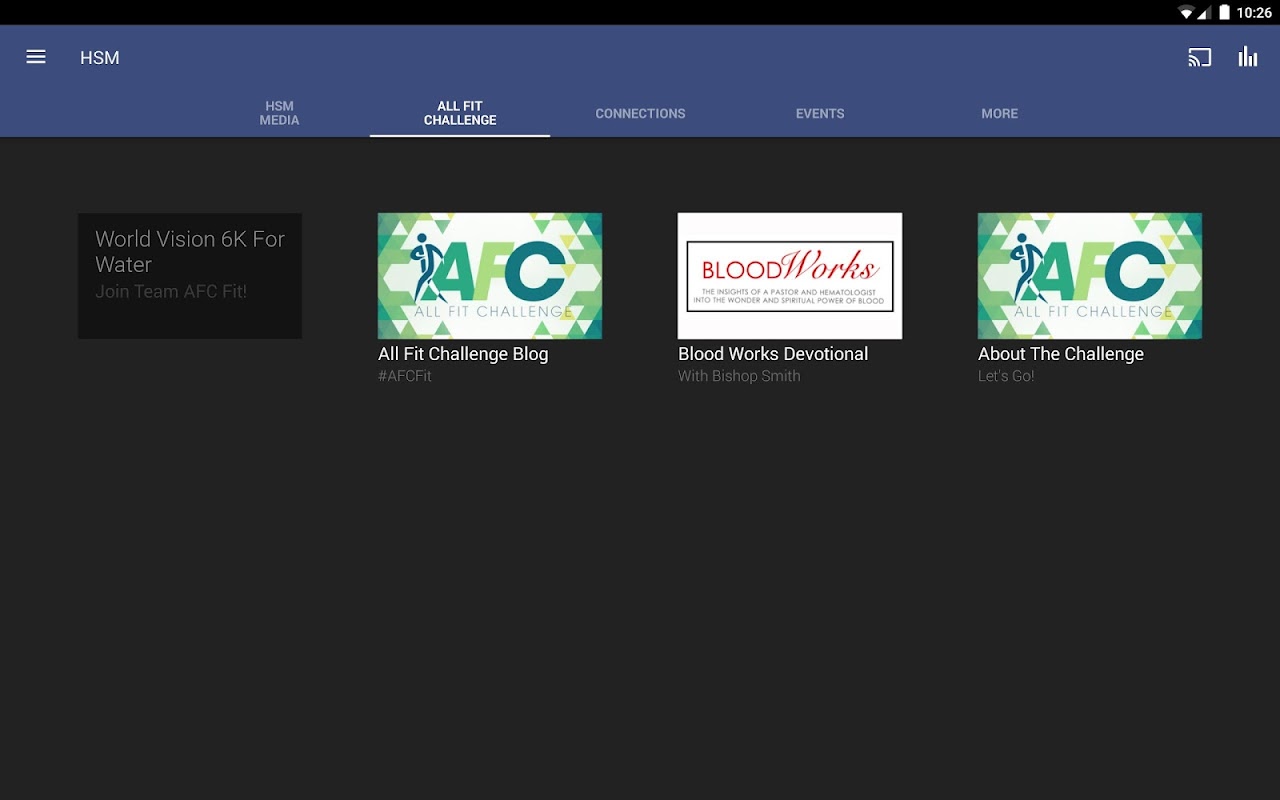
Task: Check the Wi-Fi status icon
Action: (x=1187, y=13)
